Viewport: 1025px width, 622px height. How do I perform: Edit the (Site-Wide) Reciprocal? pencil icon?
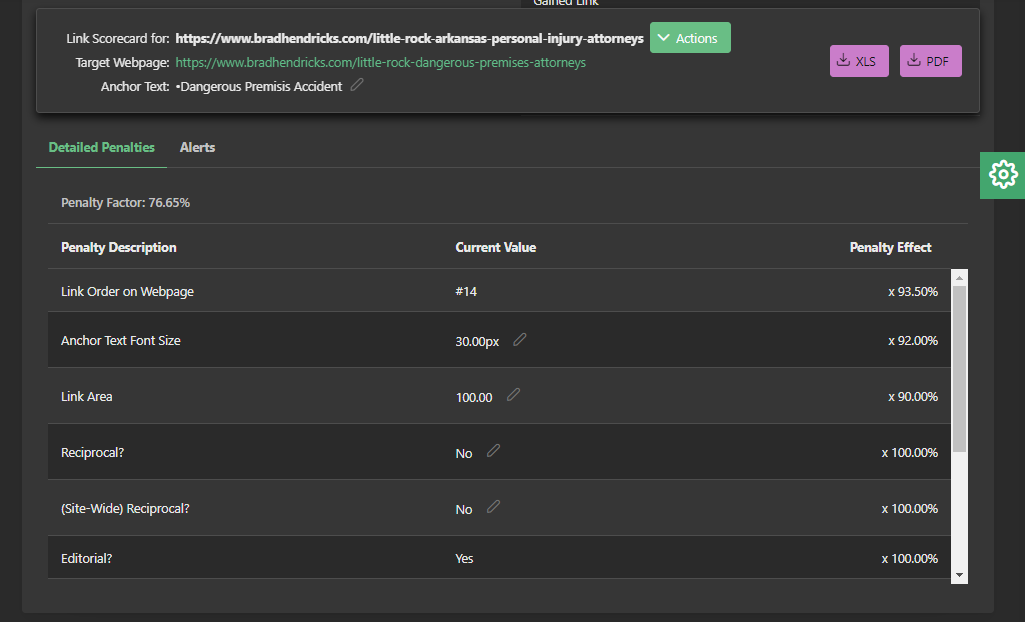493,507
